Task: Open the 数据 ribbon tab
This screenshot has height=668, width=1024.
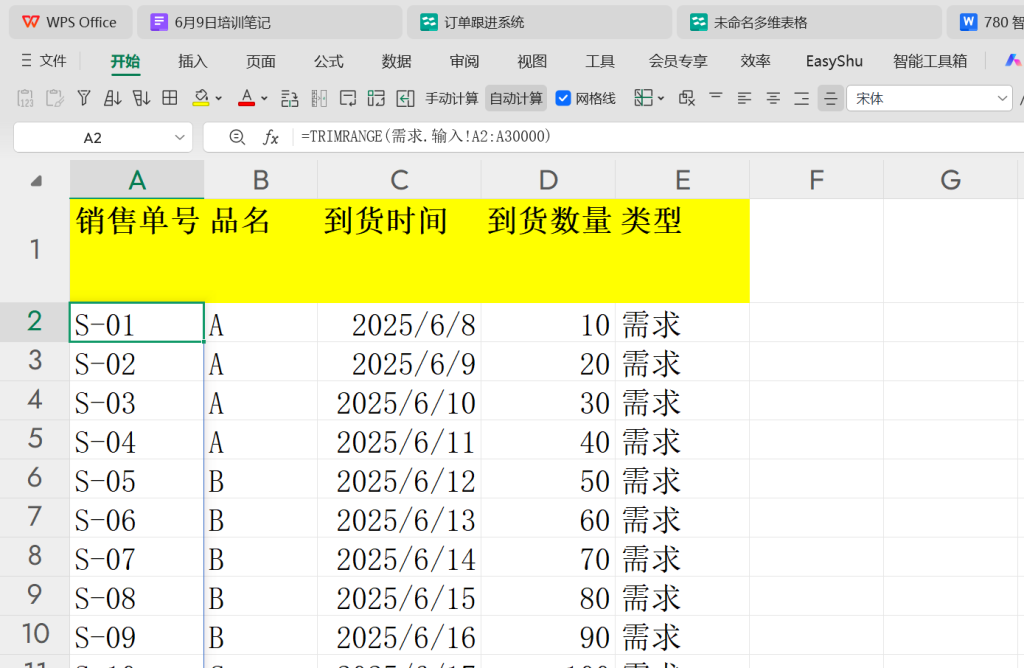Action: [396, 61]
